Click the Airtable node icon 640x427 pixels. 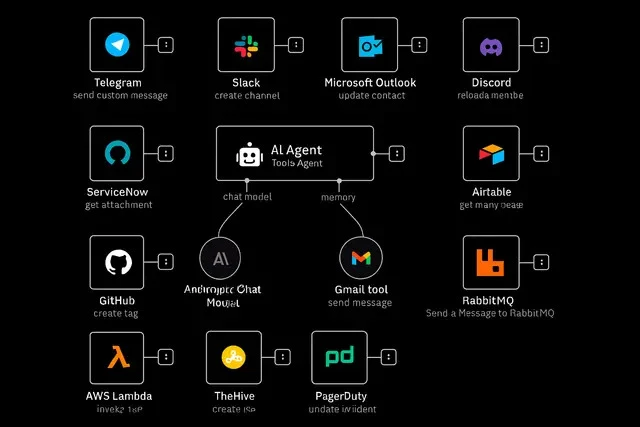(491, 153)
